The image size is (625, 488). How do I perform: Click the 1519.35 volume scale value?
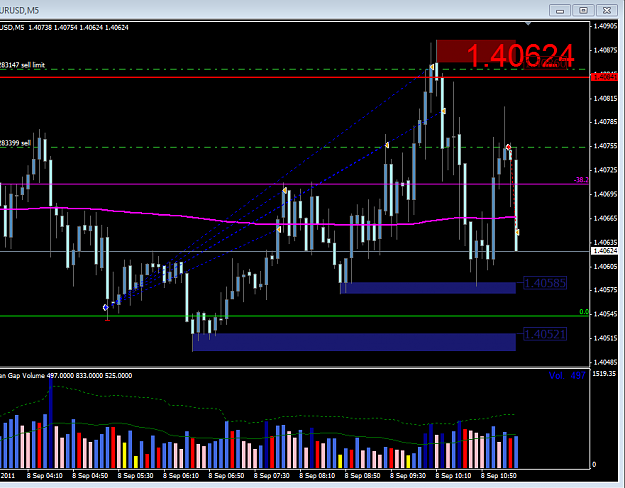pyautogui.click(x=604, y=374)
